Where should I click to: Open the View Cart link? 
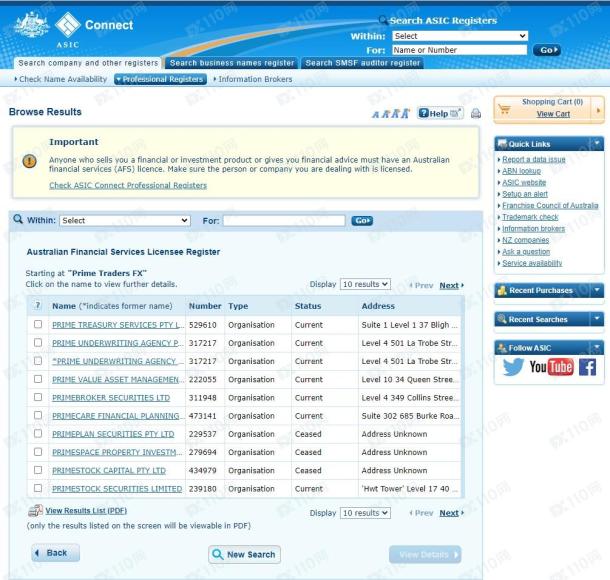tap(553, 114)
